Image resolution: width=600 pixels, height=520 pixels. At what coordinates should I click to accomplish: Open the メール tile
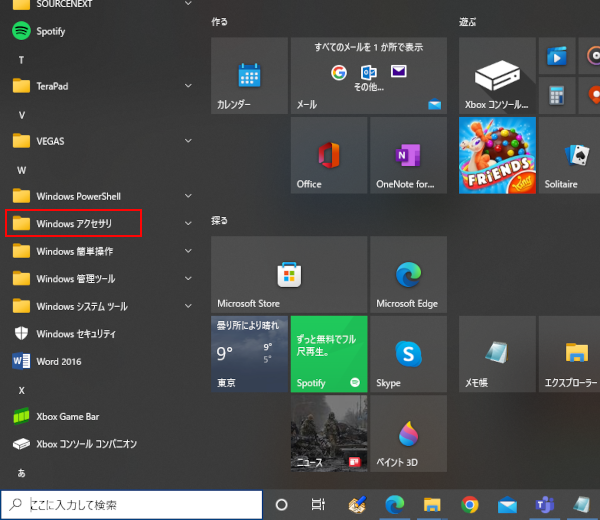(x=369, y=76)
